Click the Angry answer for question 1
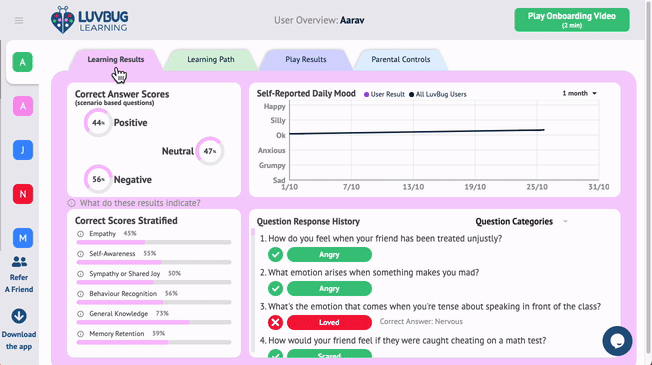The image size is (652, 365). point(329,254)
